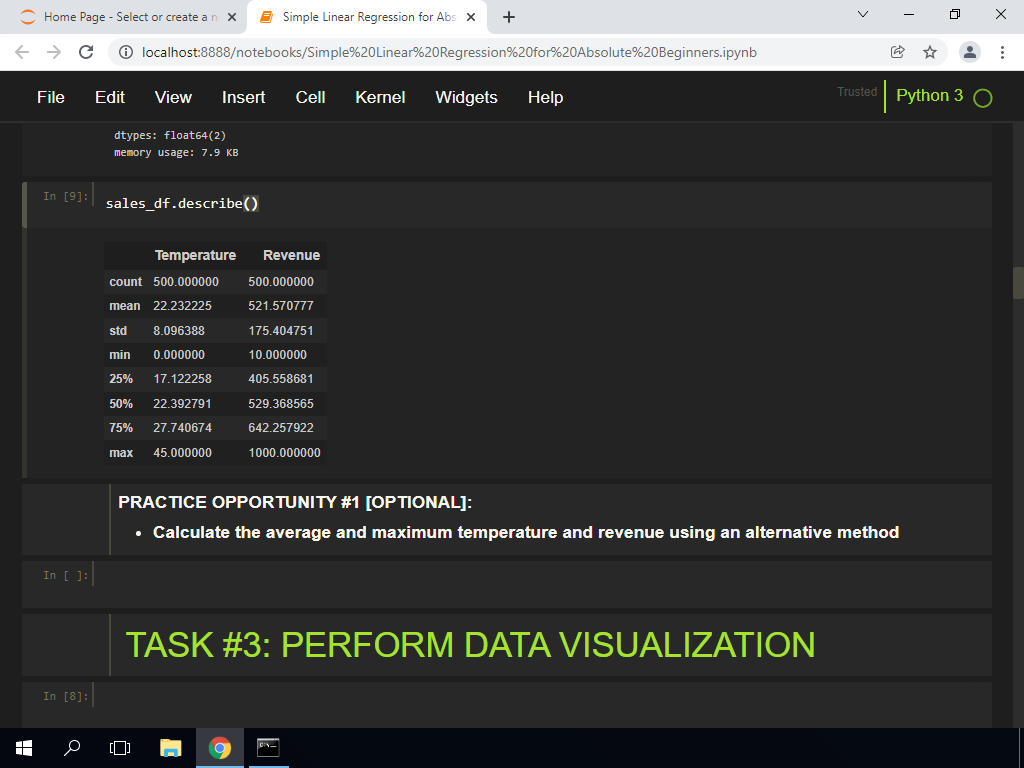Click the min temperature value 0.000000

point(179,355)
